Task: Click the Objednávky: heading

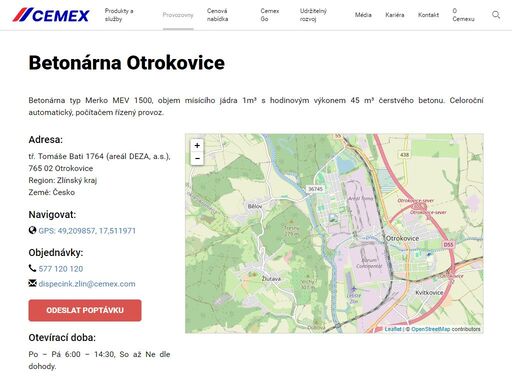Action: [x=56, y=253]
